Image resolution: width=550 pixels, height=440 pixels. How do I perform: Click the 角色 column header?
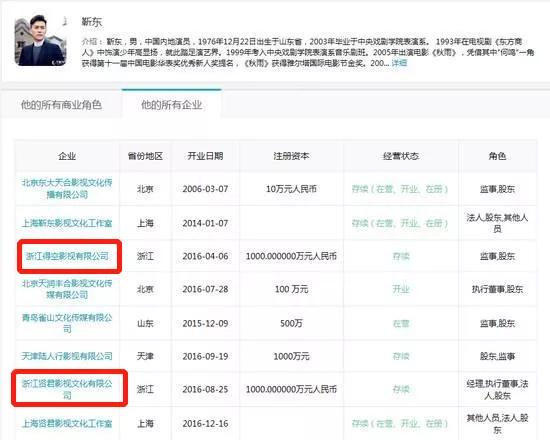coord(497,156)
